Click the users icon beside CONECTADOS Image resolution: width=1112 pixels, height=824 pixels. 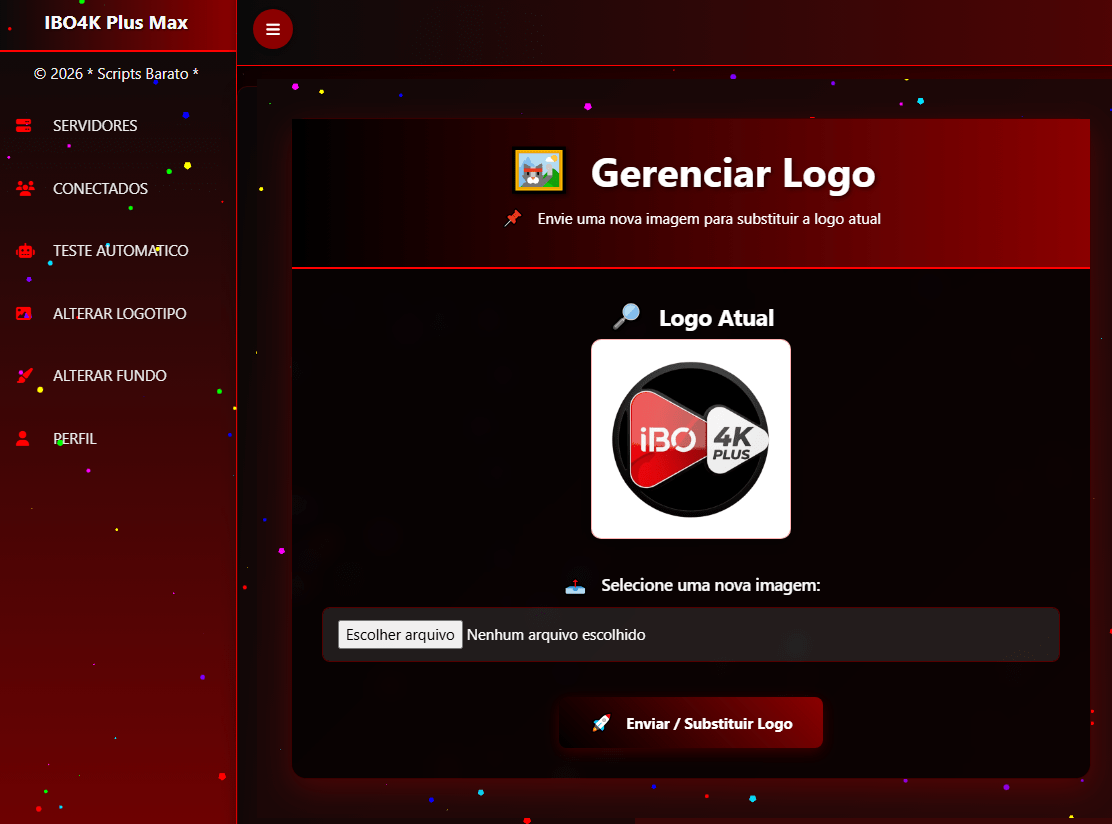pyautogui.click(x=25, y=188)
